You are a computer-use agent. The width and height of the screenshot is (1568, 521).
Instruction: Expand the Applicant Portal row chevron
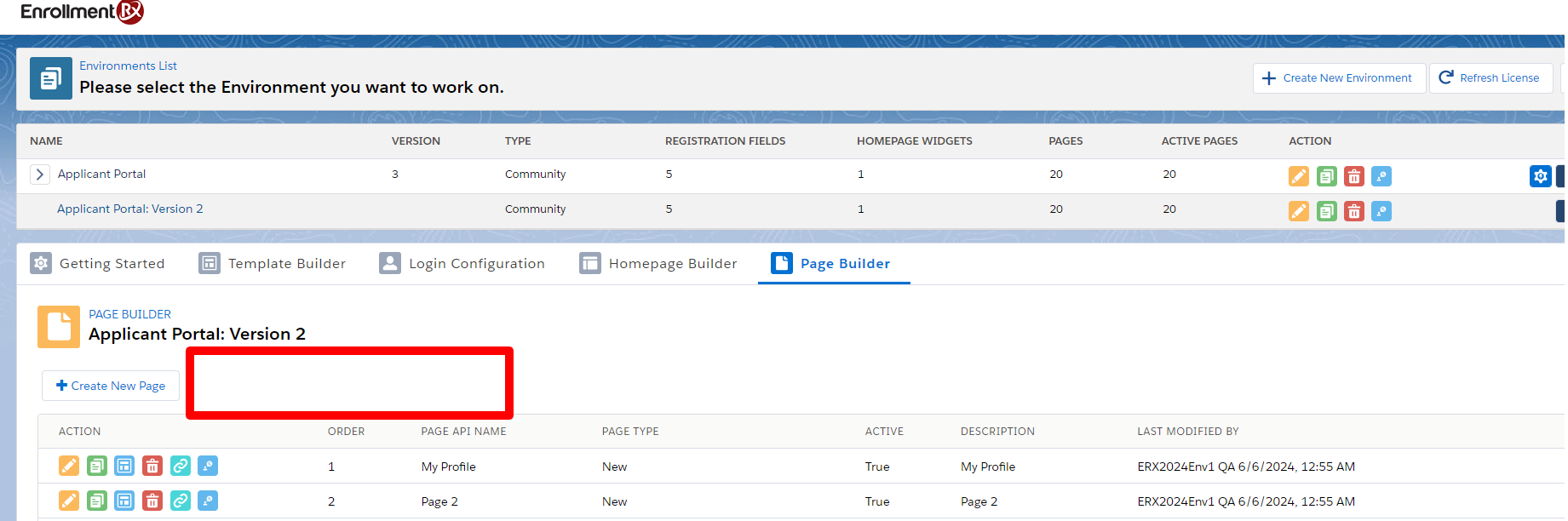(39, 175)
